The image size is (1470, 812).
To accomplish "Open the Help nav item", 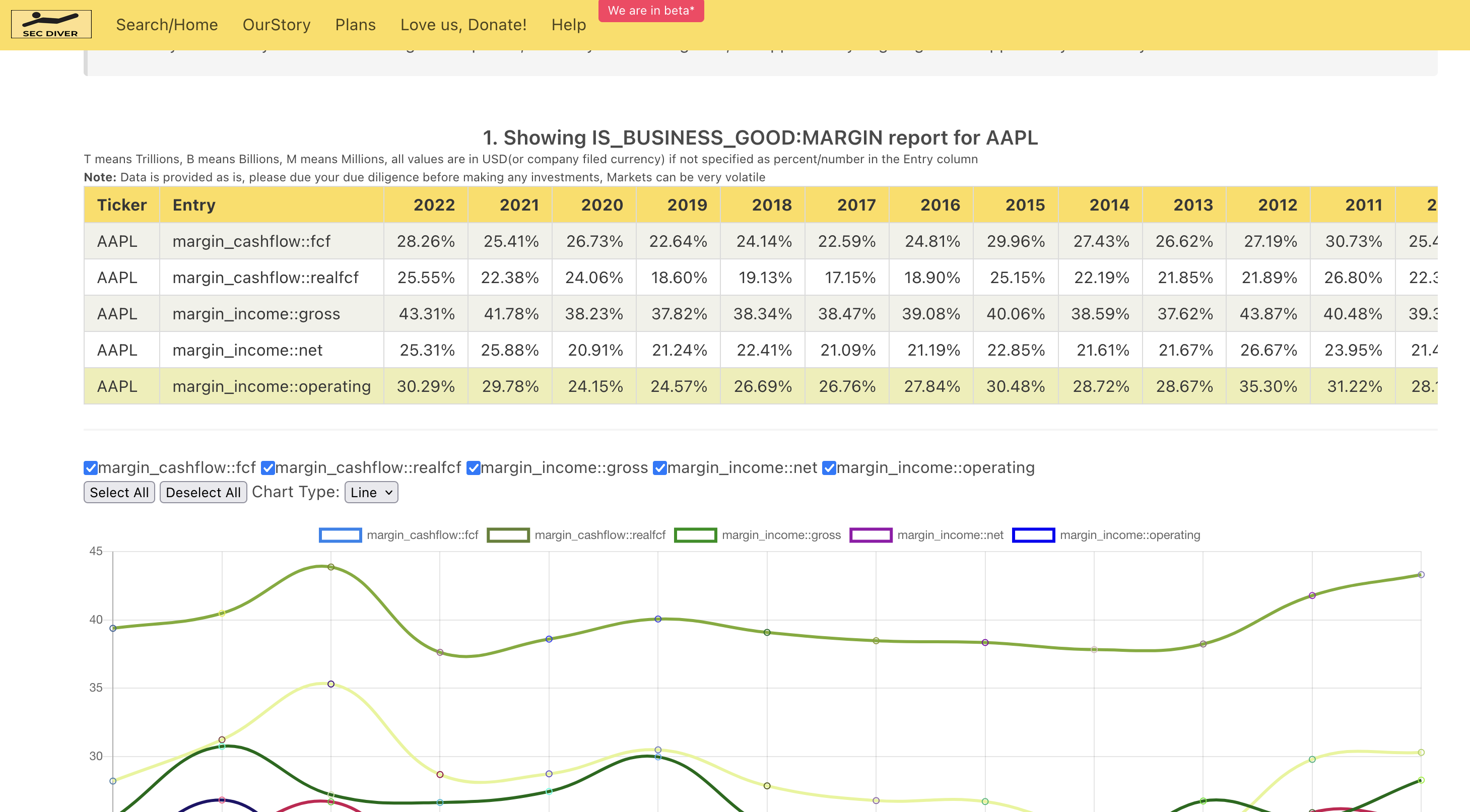I will pyautogui.click(x=568, y=25).
